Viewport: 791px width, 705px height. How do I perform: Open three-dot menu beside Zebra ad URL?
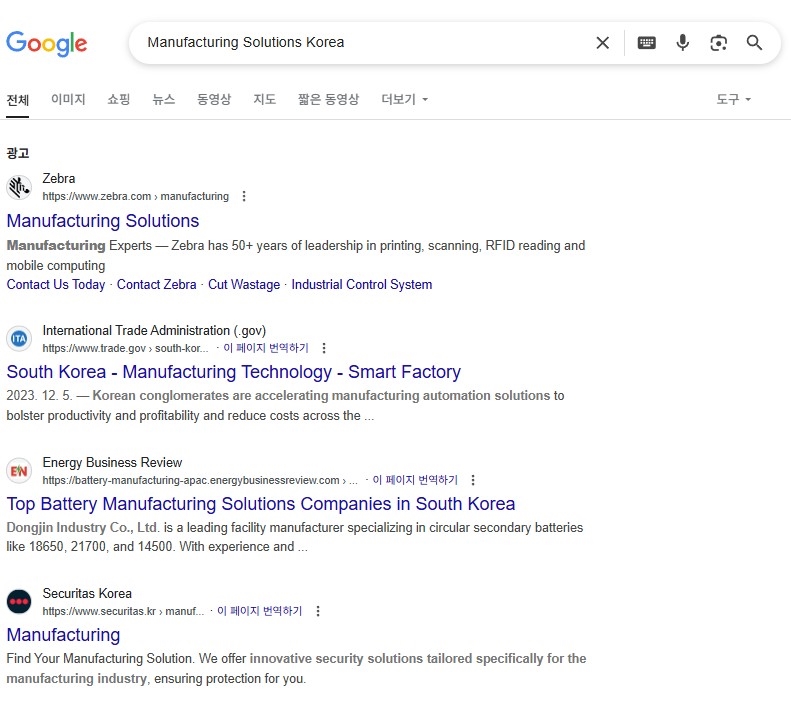coord(244,196)
